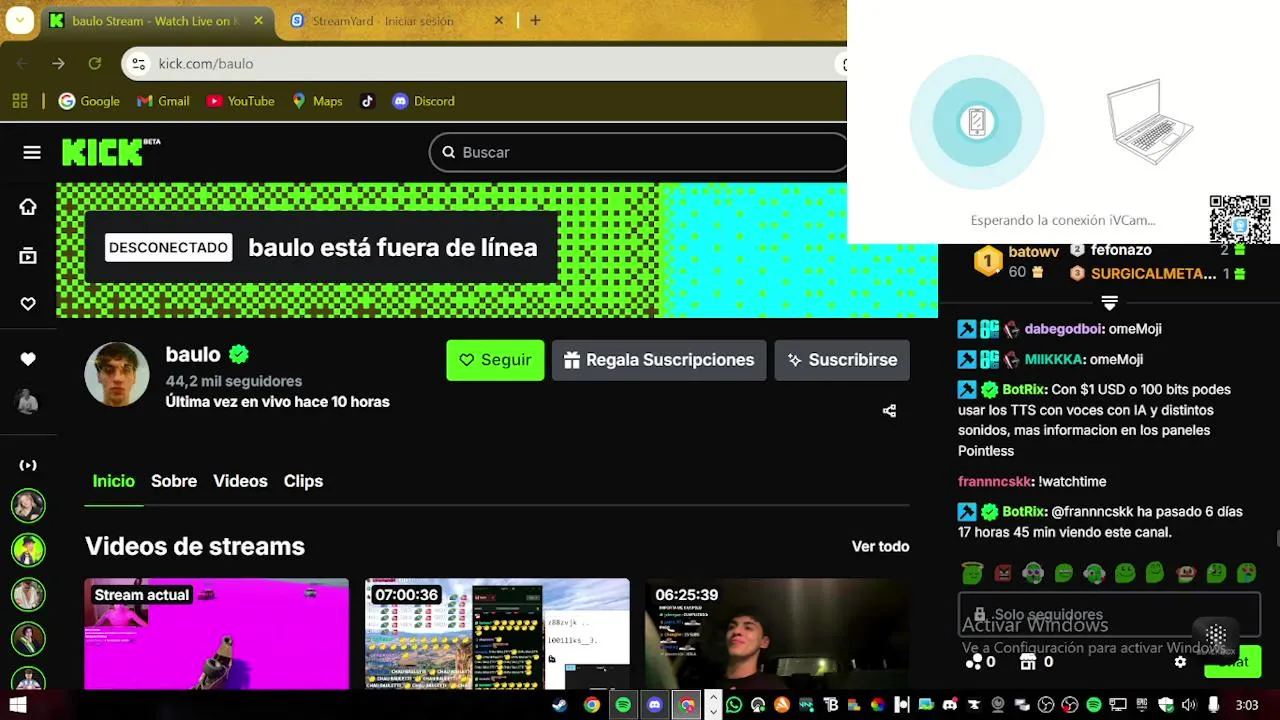Click the Suscribirse button

pyautogui.click(x=842, y=360)
